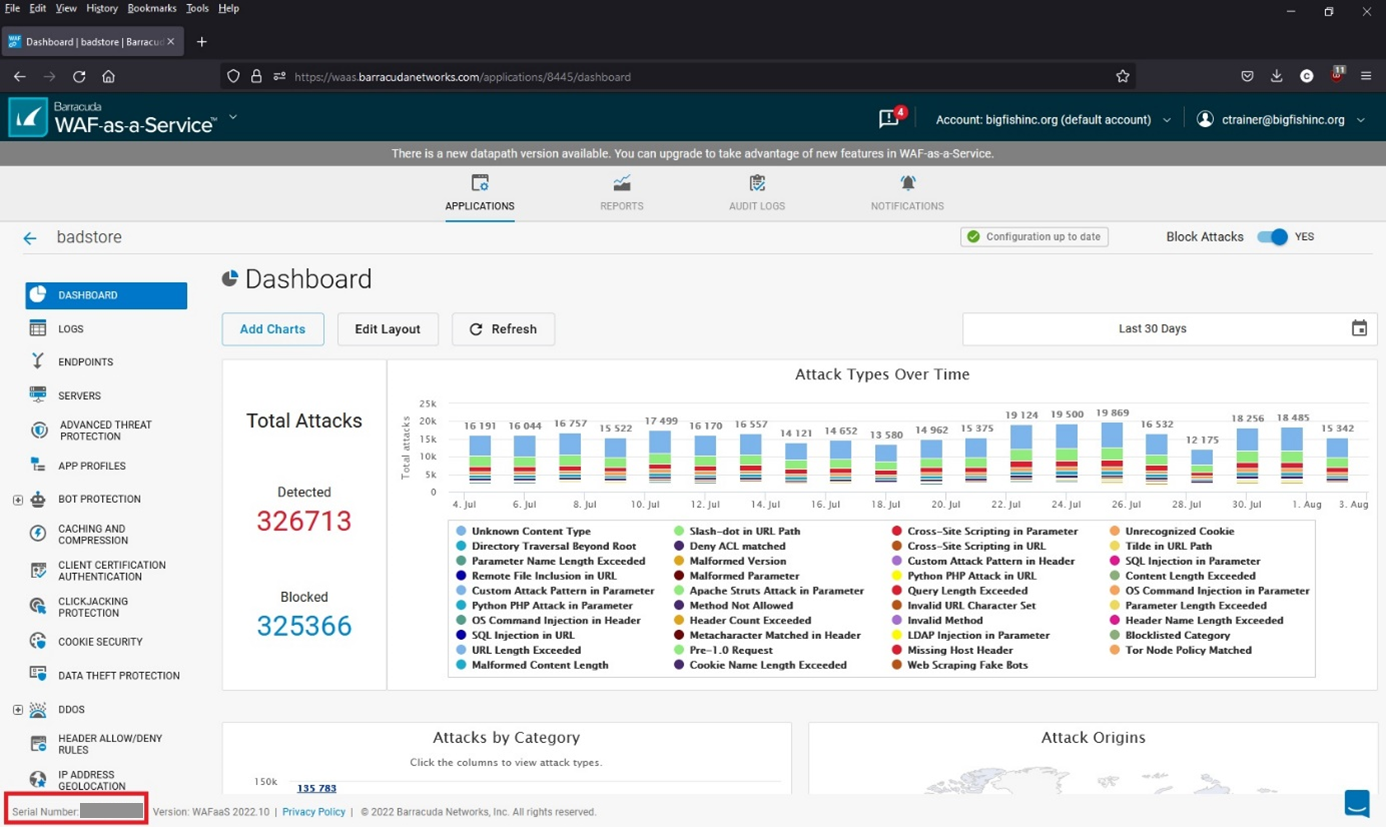Toggle Unrecognized Cookie legend series
The image size is (1386, 827).
[x=1172, y=531]
